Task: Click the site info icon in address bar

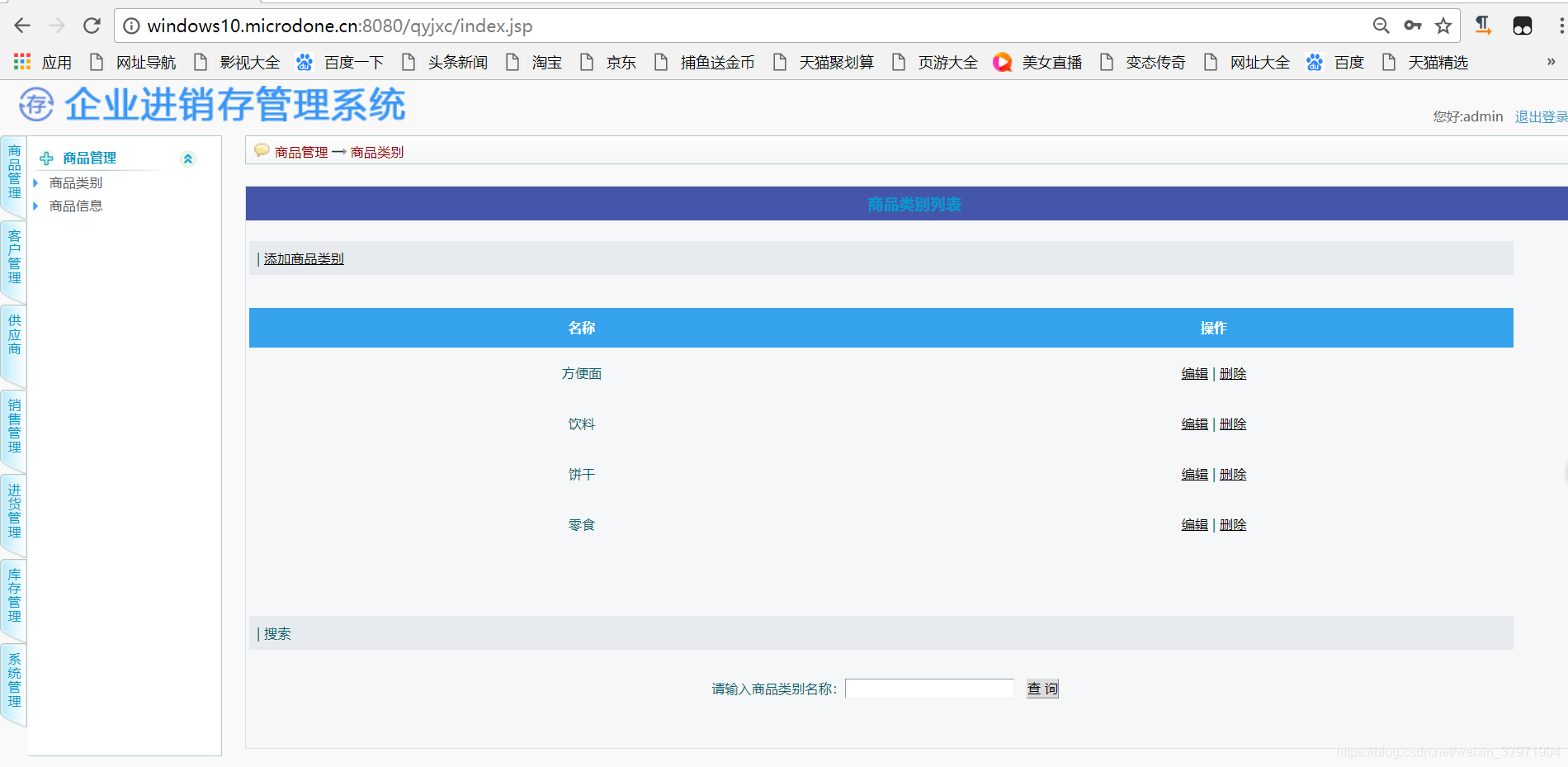Action: point(131,26)
